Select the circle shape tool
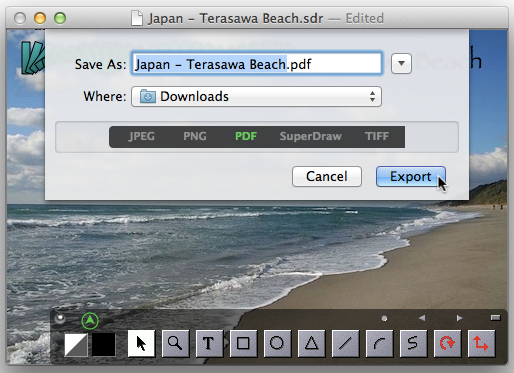This screenshot has width=514, height=373. [x=277, y=343]
